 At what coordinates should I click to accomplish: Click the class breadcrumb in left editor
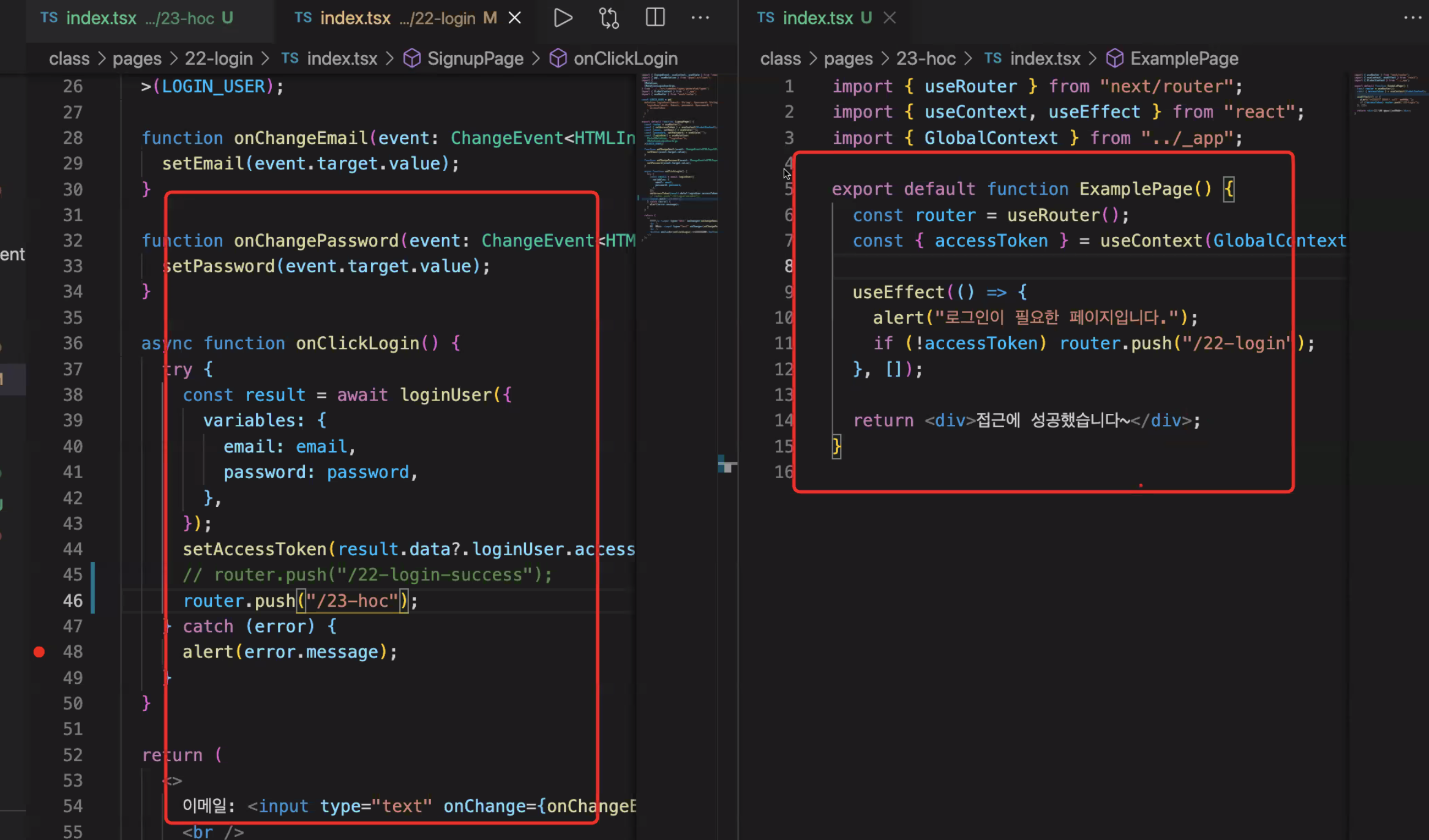point(69,59)
